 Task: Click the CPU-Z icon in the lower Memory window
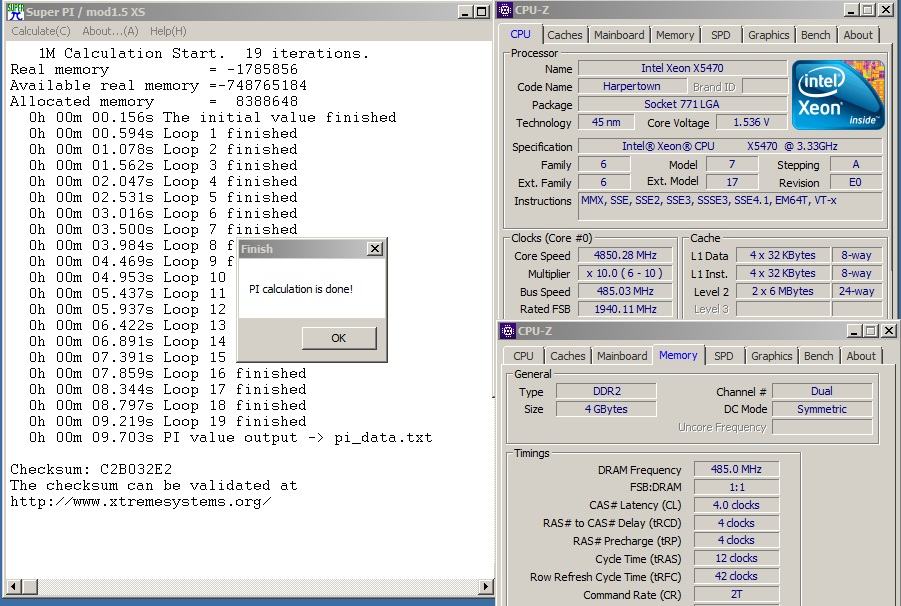(508, 331)
